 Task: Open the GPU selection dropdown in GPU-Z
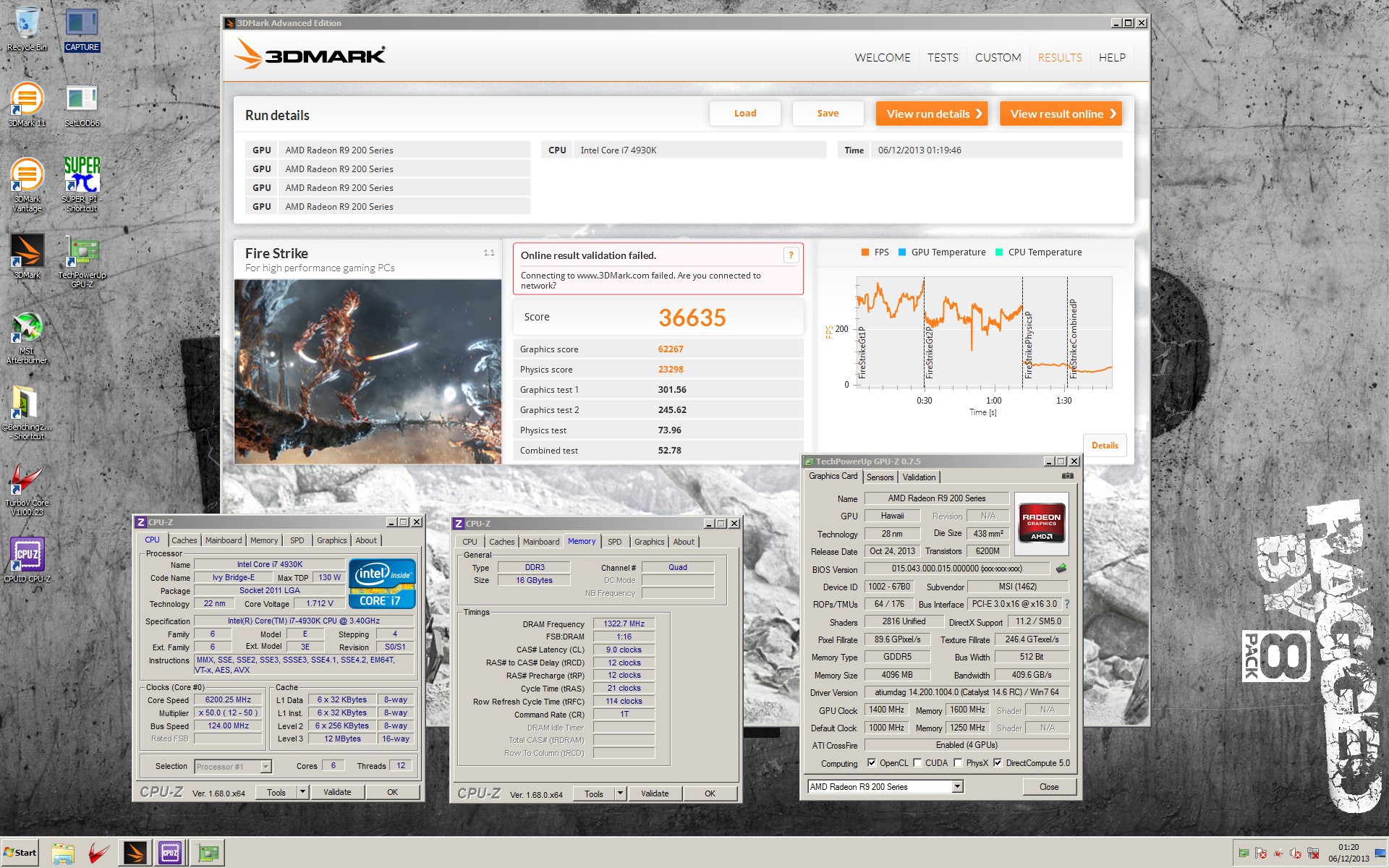tap(957, 786)
